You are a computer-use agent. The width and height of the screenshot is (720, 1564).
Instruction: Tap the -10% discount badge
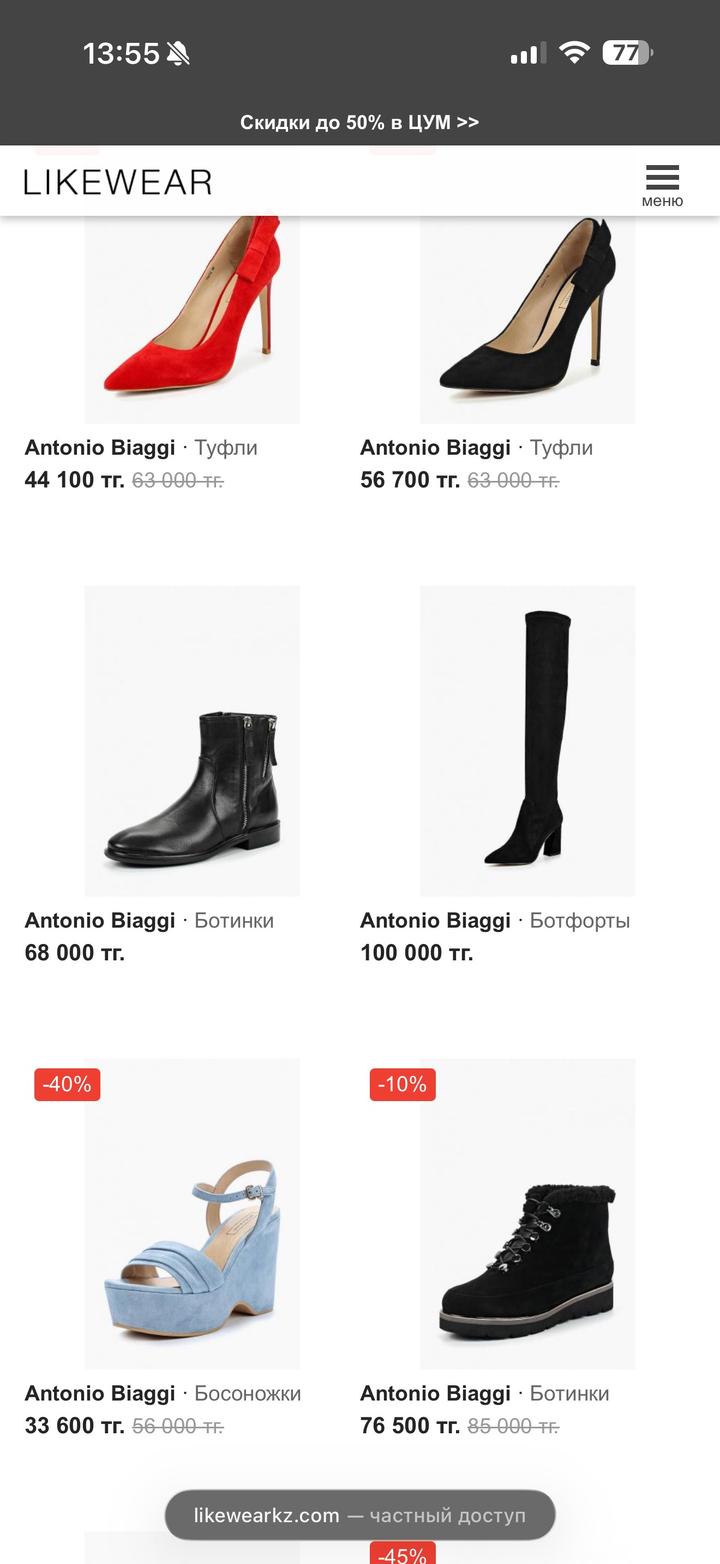(402, 1084)
